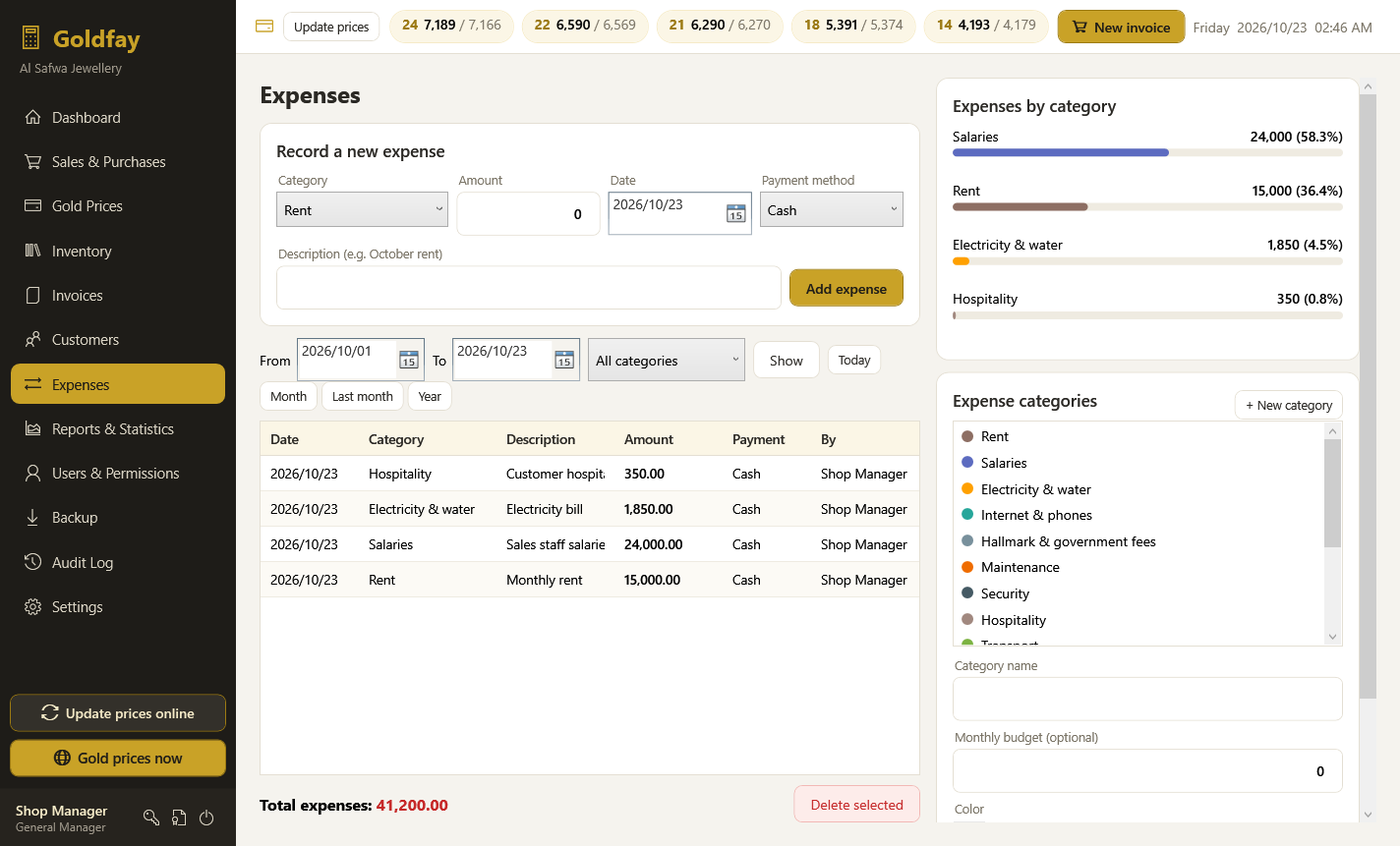The height and width of the screenshot is (846, 1400).
Task: Click the power icon to log out
Action: pyautogui.click(x=206, y=818)
